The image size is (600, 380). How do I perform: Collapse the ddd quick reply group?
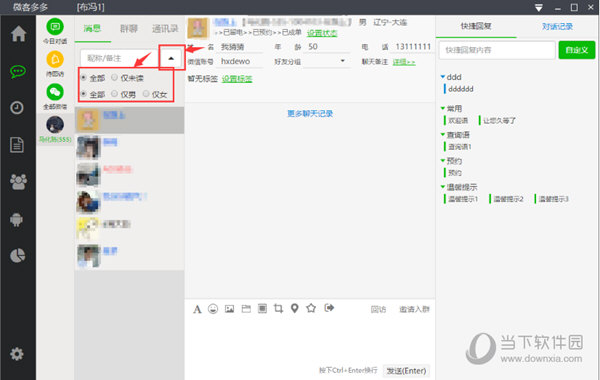(443, 77)
